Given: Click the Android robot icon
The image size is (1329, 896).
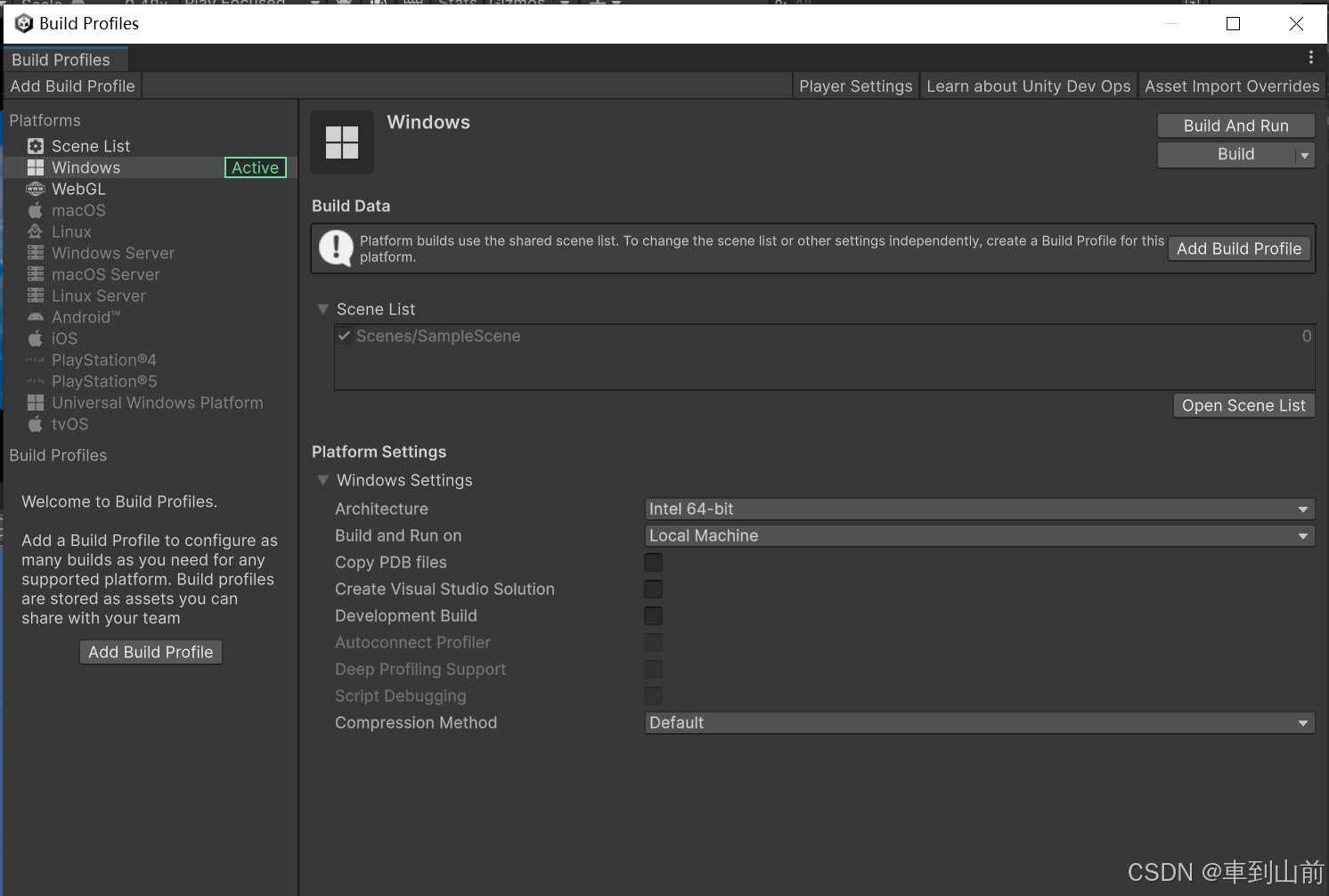Looking at the screenshot, I should pos(36,317).
